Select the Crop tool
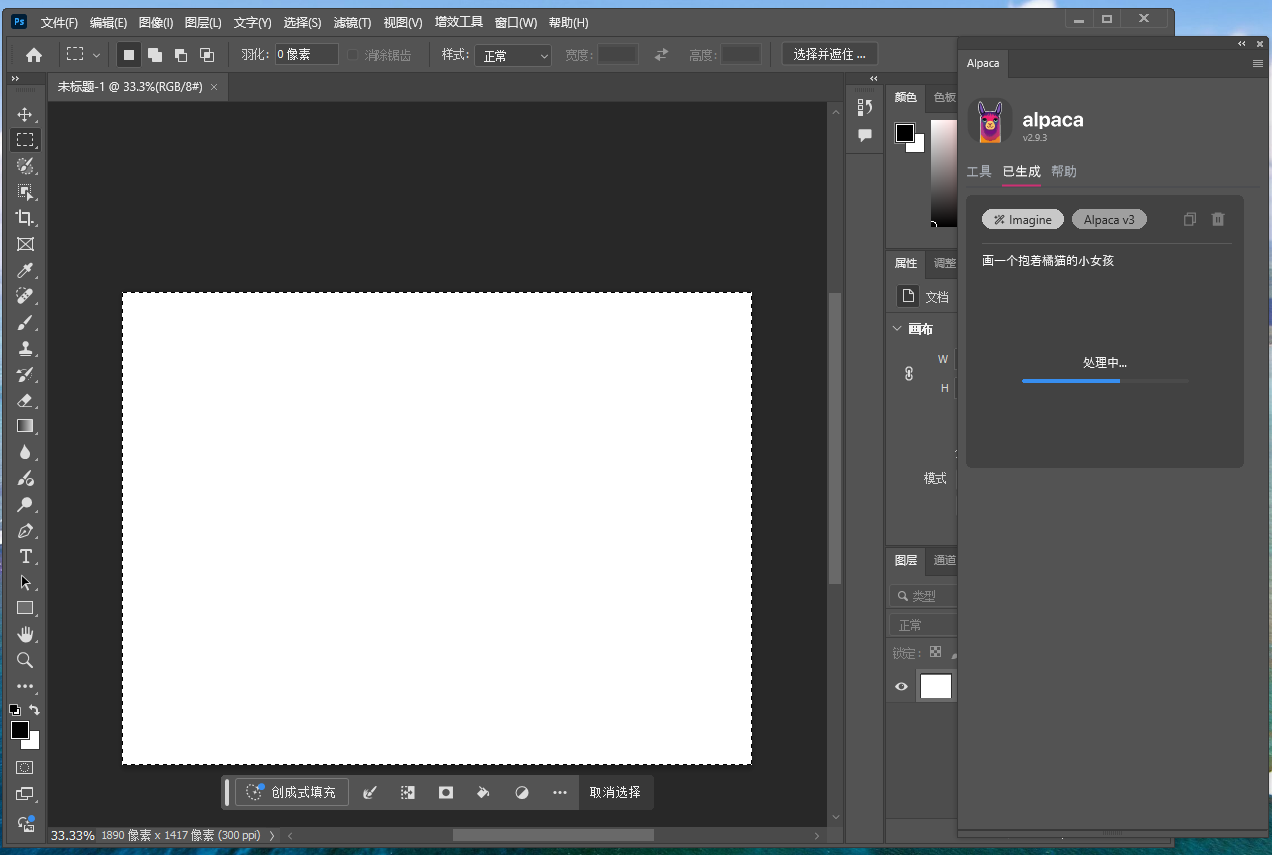1272x855 pixels. (25, 218)
